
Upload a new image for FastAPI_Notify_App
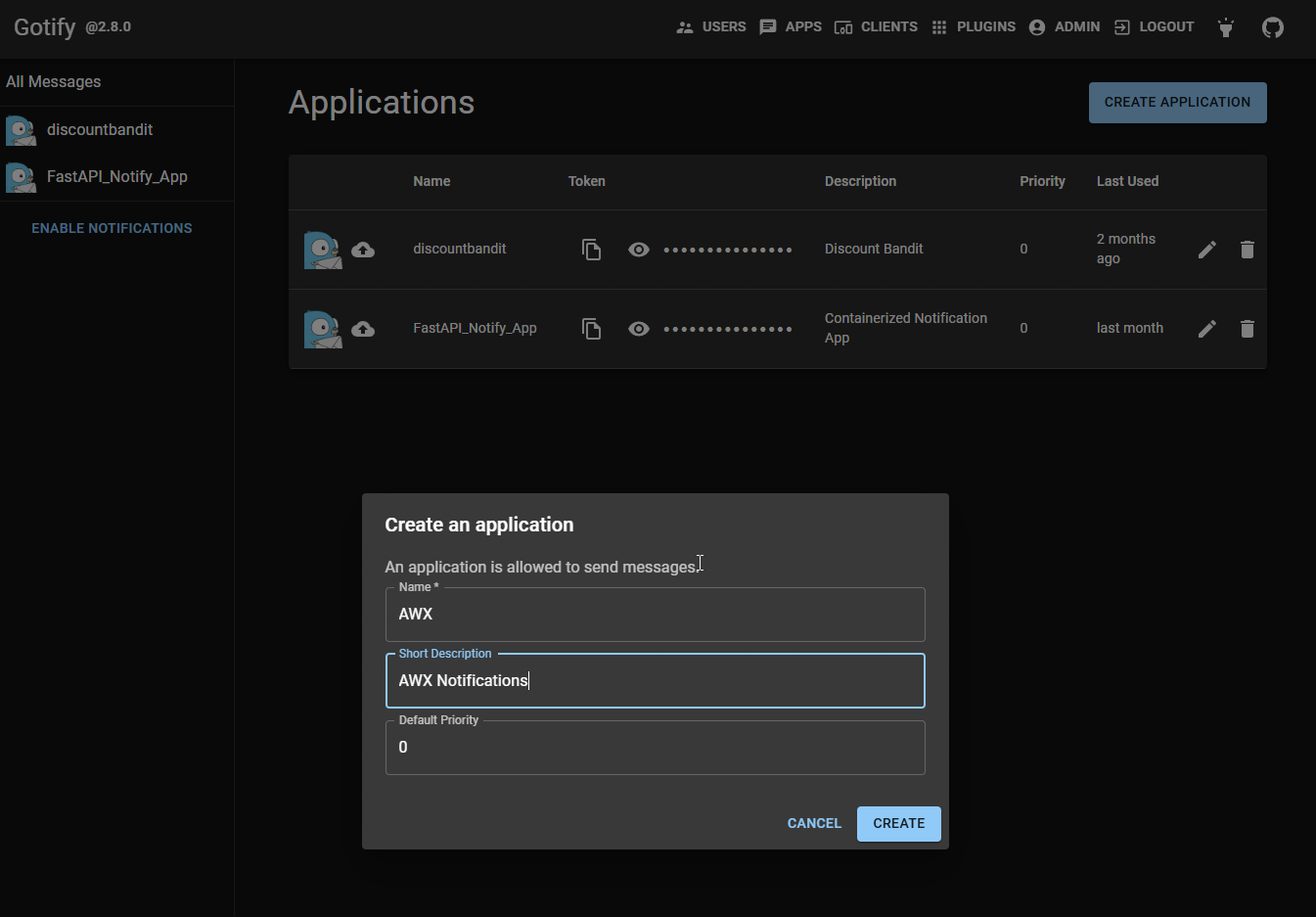(363, 330)
